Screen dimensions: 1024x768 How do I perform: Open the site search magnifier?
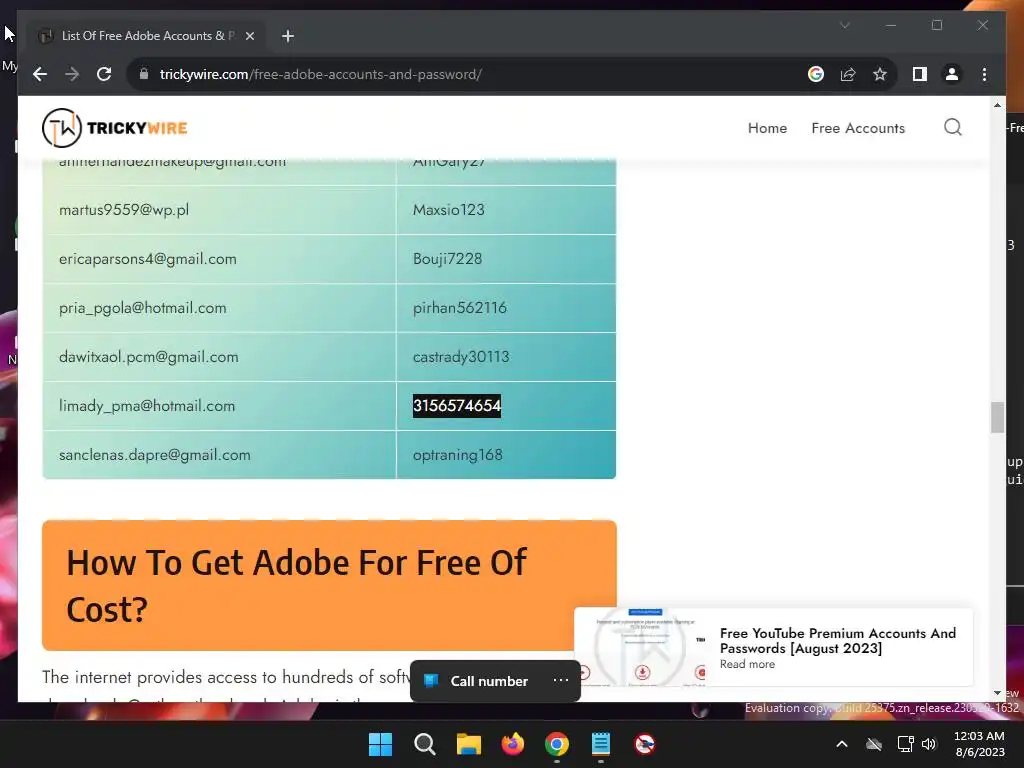pos(953,127)
